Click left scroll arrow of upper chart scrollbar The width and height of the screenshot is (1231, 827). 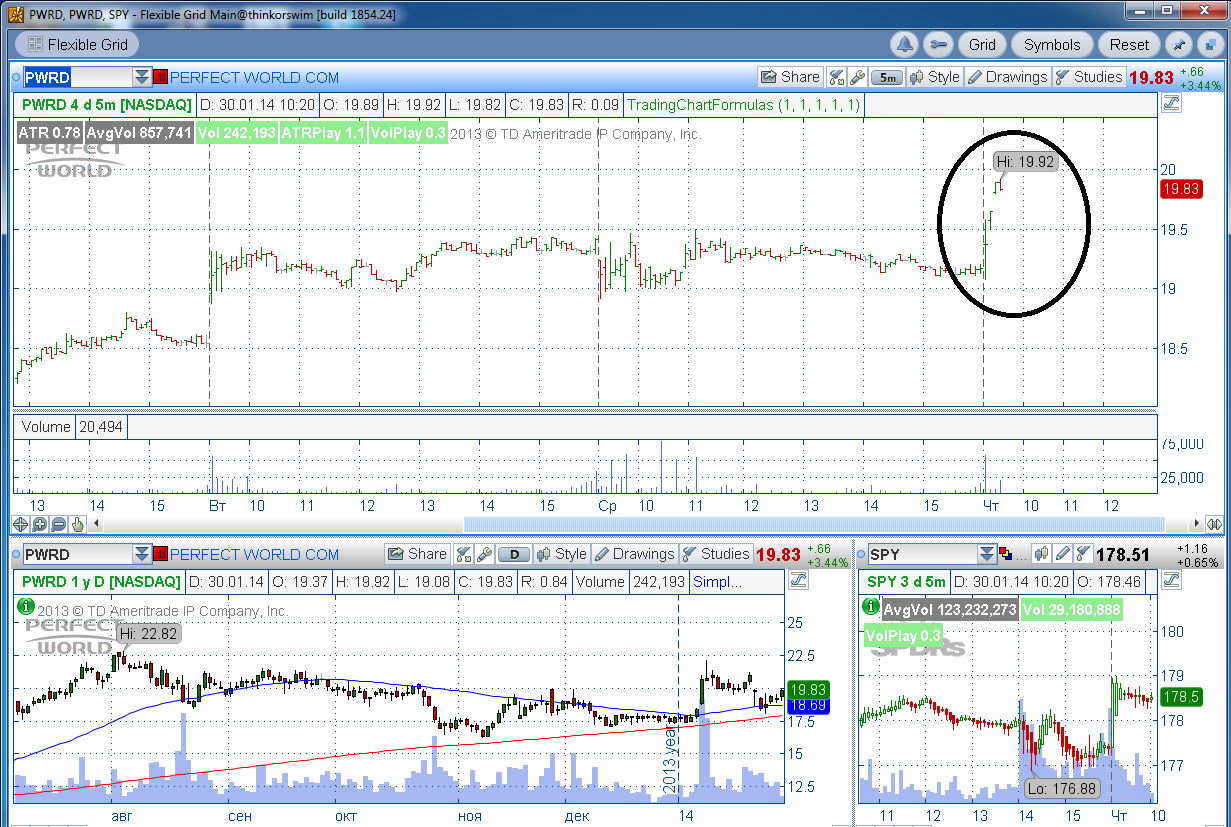click(x=97, y=524)
